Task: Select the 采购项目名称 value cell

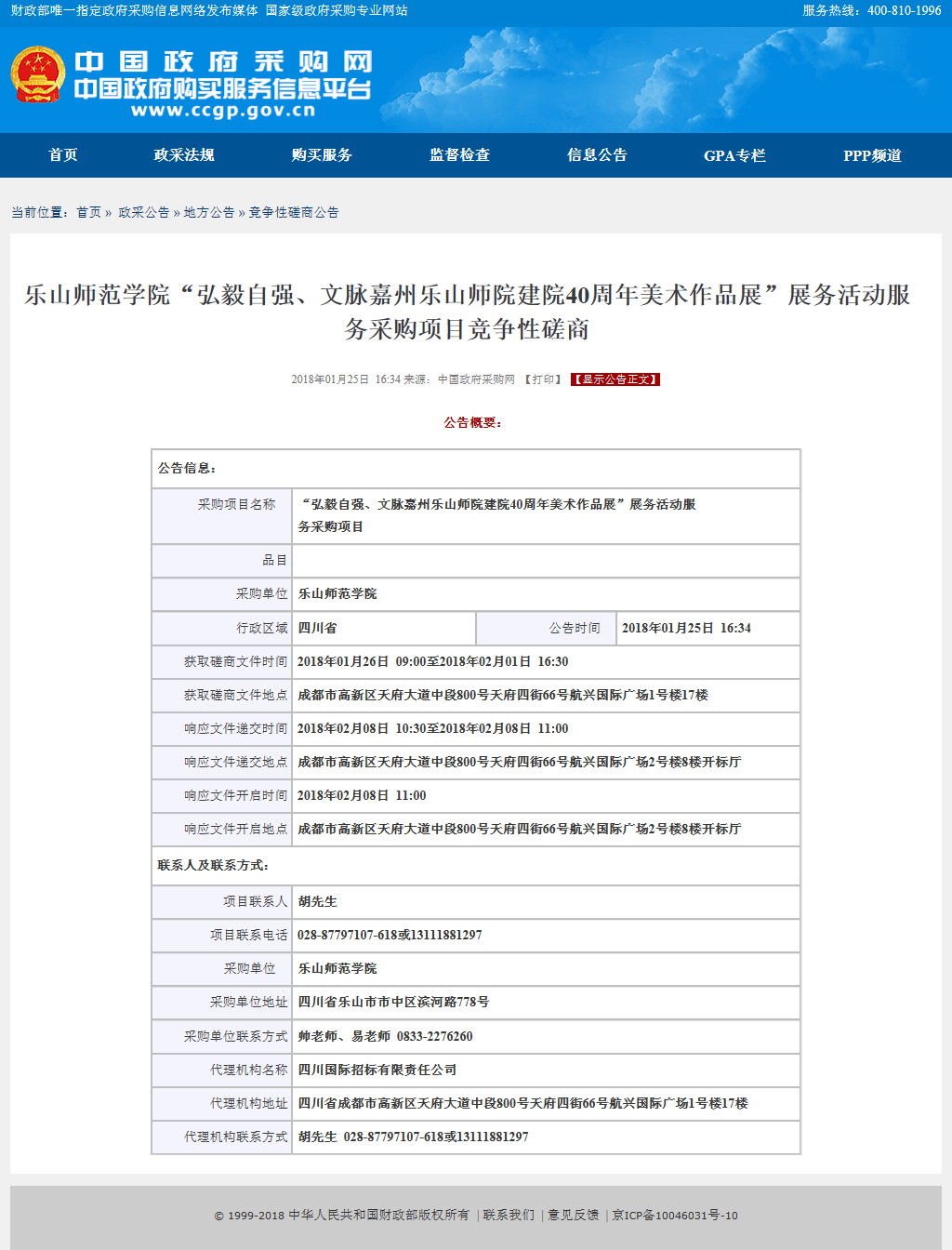Action: coord(546,515)
